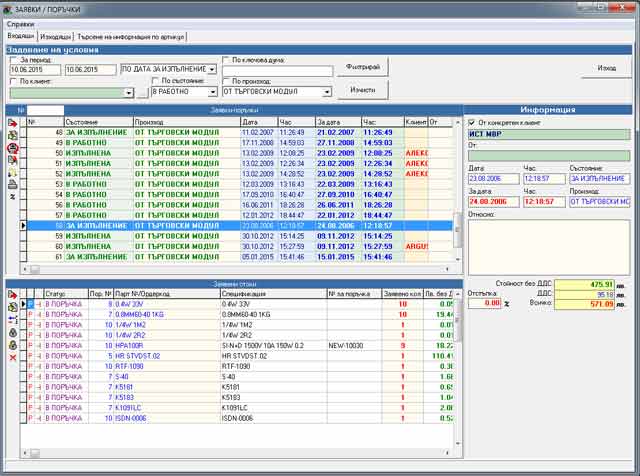Click the printer icon in requests toolbar
The width and height of the screenshot is (640, 476).
click(x=12, y=185)
